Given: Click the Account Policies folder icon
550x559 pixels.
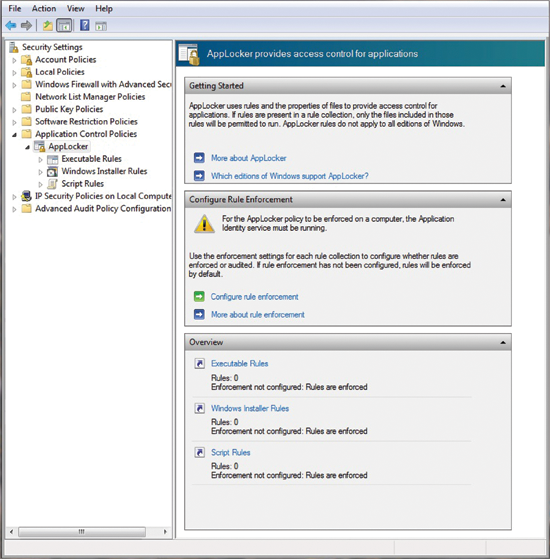Looking at the screenshot, I should [27, 60].
